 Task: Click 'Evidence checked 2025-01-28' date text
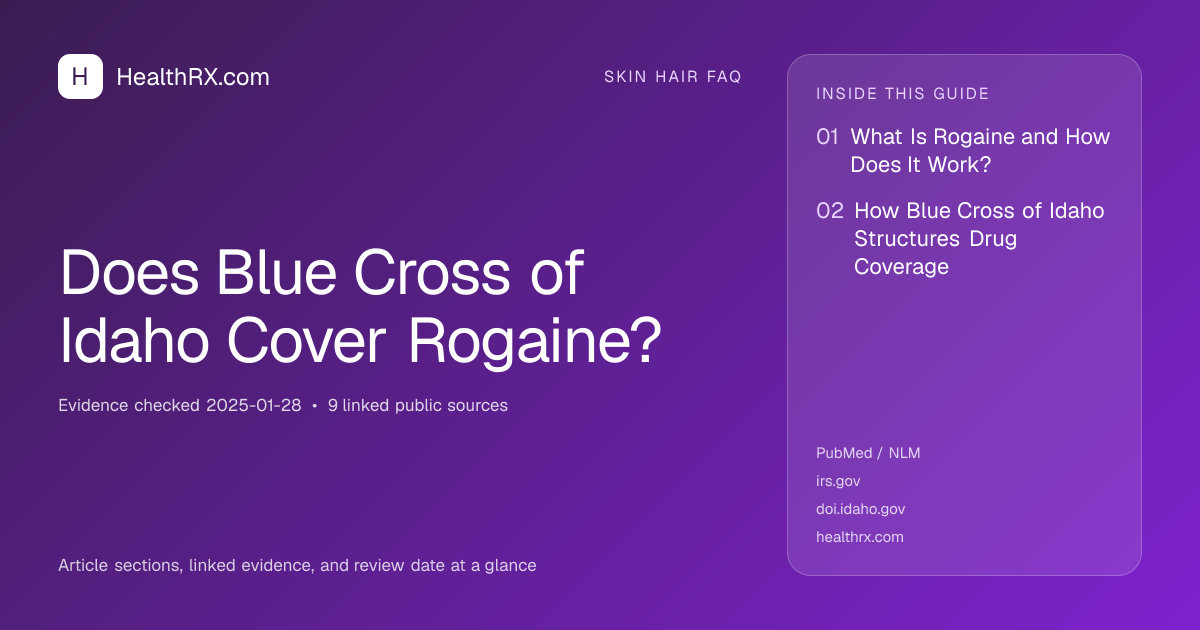180,406
